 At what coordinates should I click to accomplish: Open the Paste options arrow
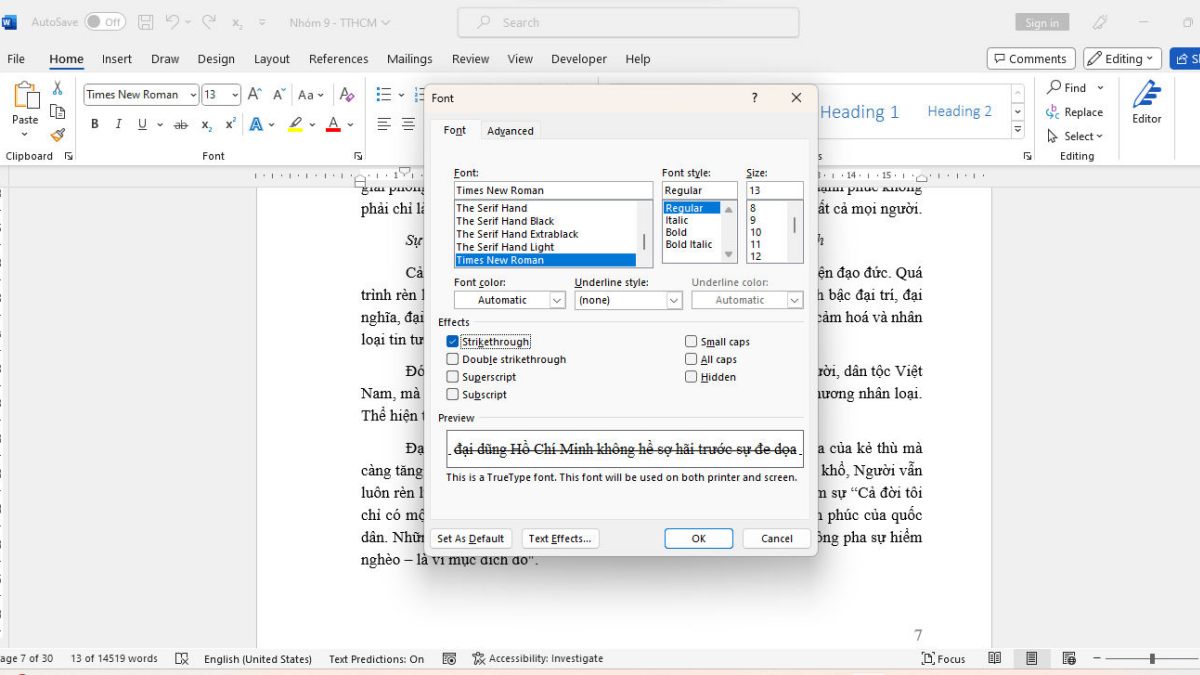point(25,134)
